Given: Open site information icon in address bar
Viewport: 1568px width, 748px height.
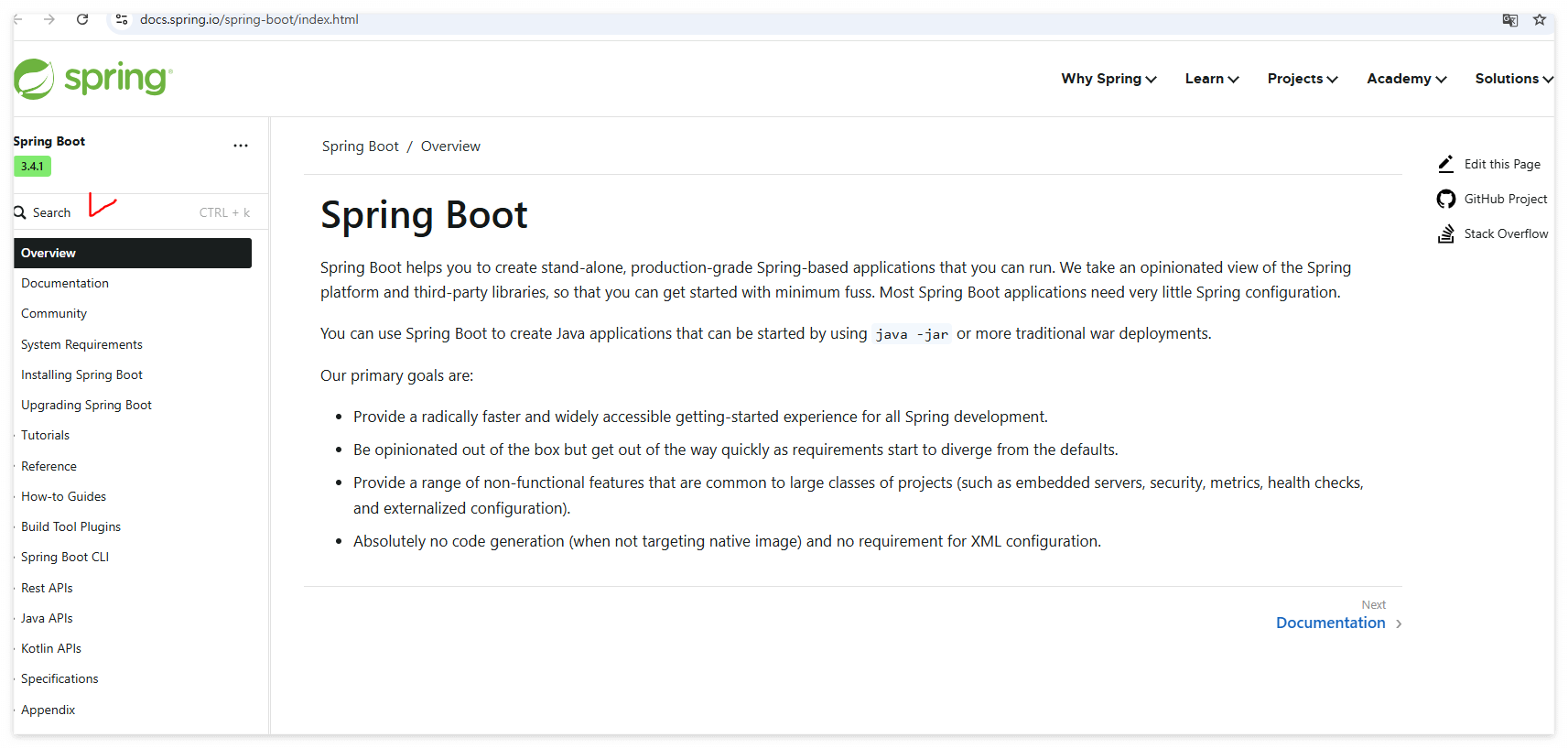Looking at the screenshot, I should click(122, 19).
